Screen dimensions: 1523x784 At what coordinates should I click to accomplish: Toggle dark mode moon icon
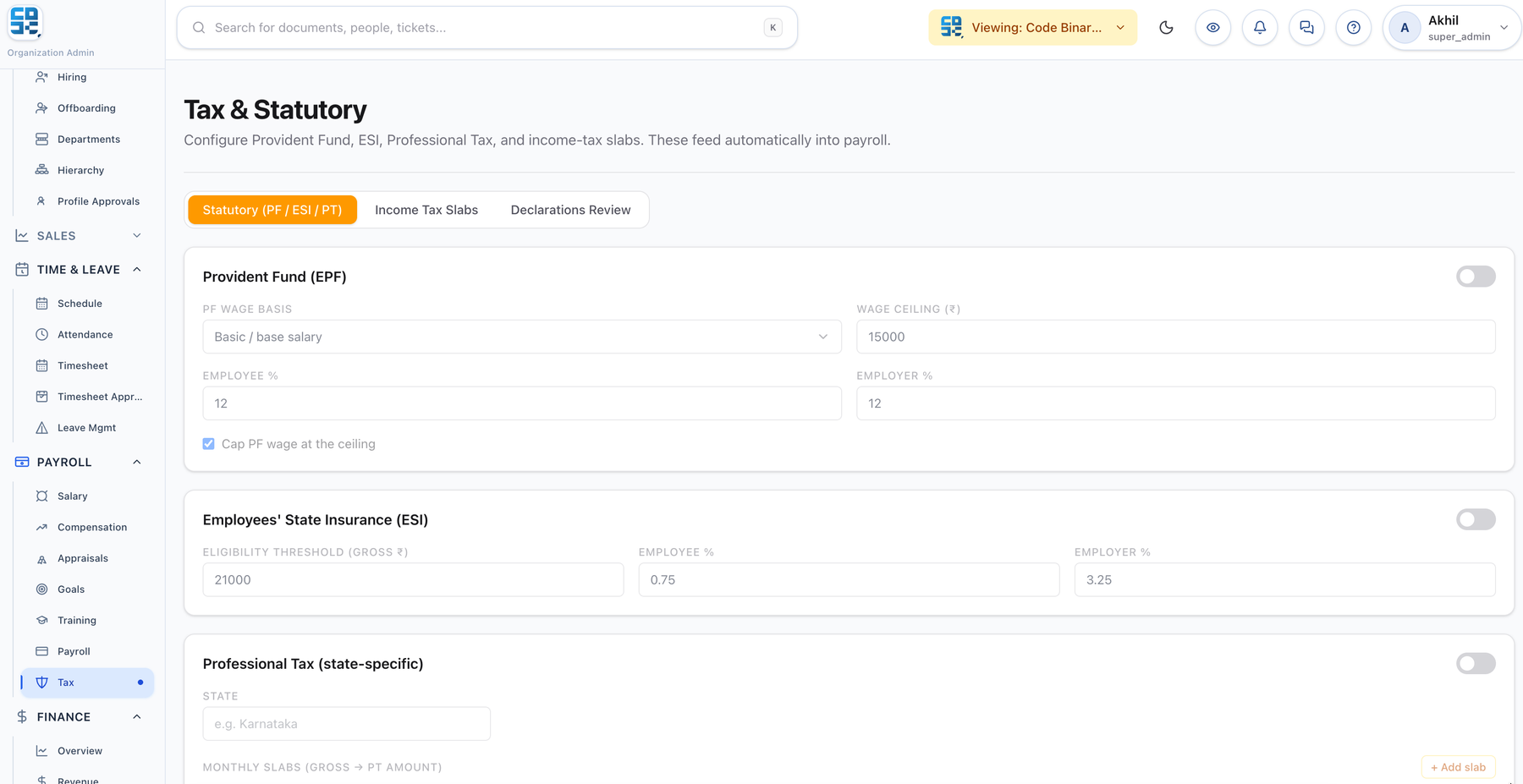[x=1166, y=28]
